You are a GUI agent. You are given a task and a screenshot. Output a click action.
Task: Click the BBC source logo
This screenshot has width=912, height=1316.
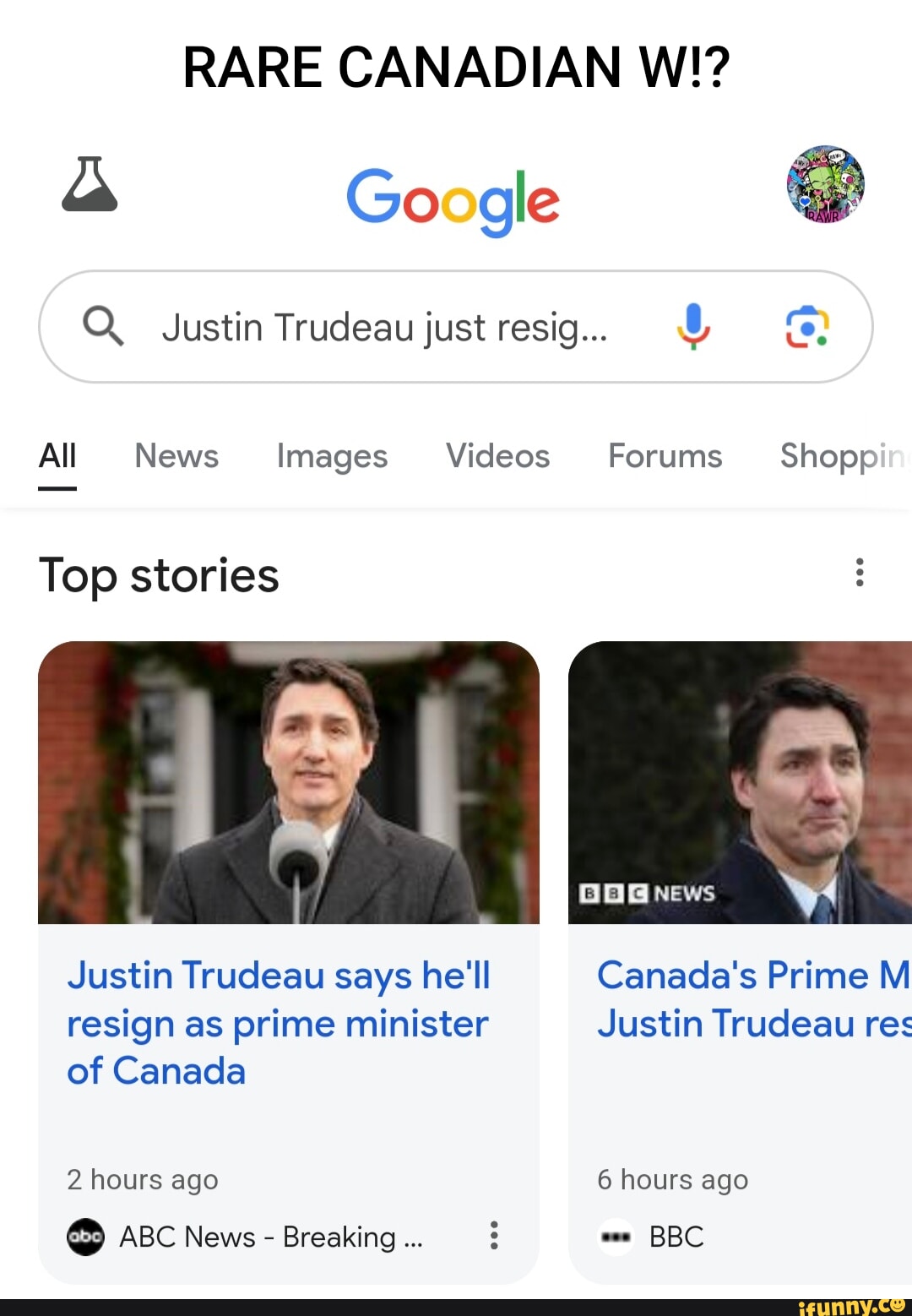616,1237
